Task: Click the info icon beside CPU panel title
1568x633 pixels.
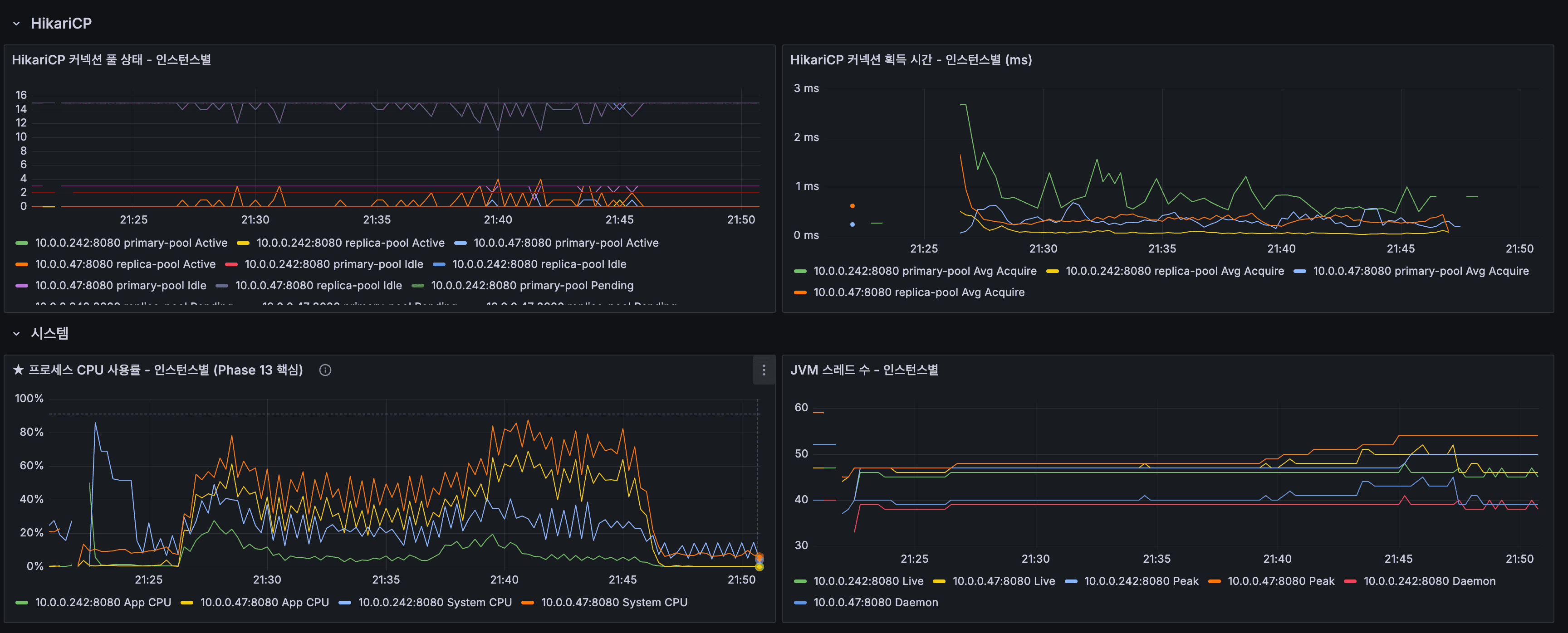Action: pos(325,370)
